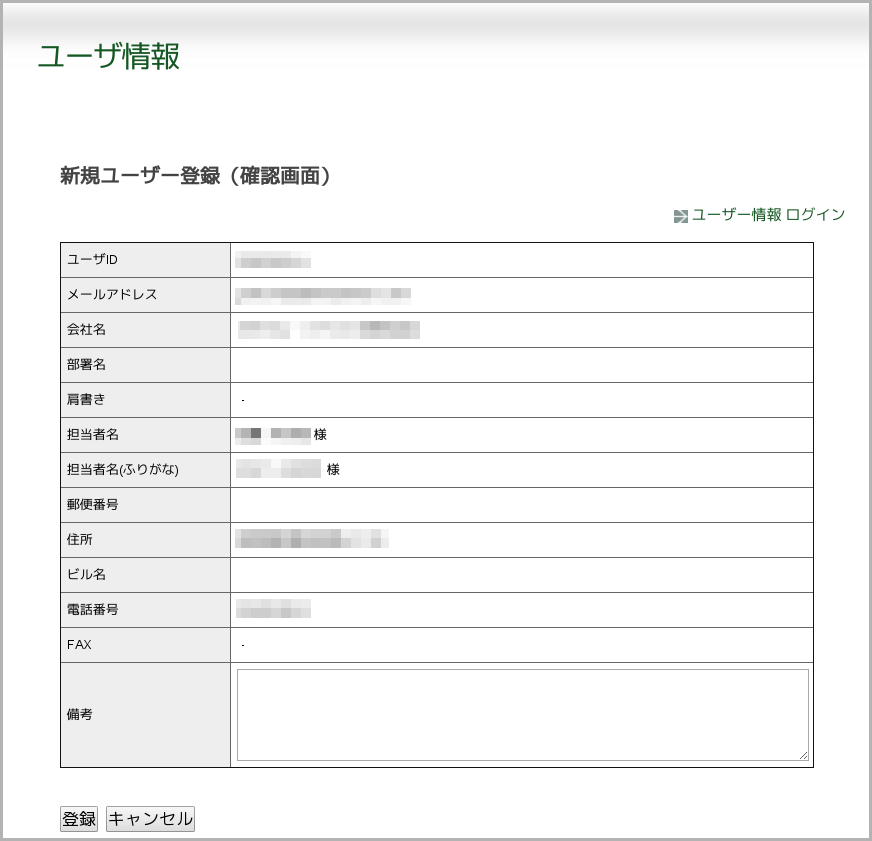Open the ユーザー情報 ログイン link
Image resolution: width=872 pixels, height=841 pixels.
pos(768,215)
